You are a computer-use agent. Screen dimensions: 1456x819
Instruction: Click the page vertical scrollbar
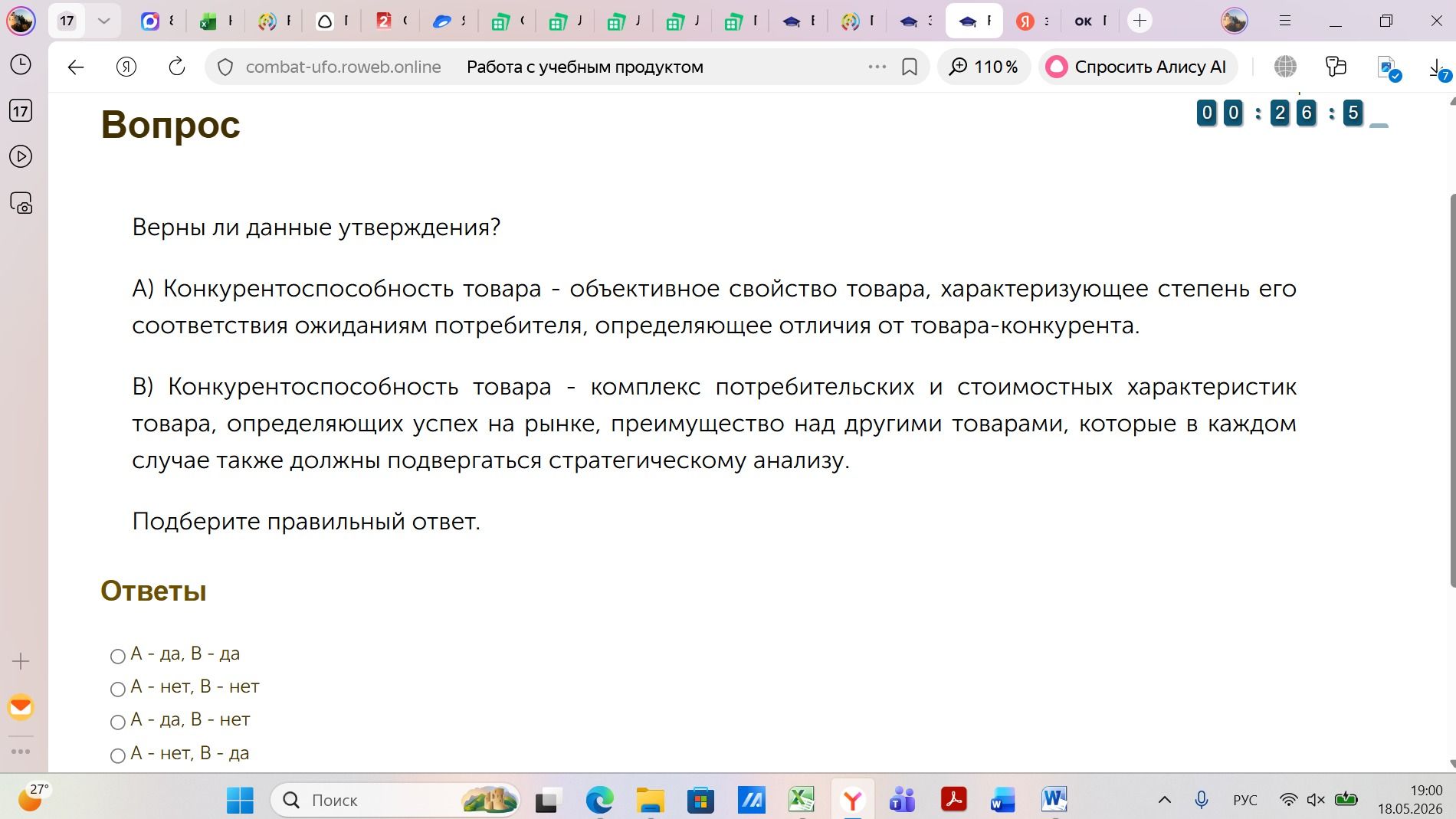1451,391
